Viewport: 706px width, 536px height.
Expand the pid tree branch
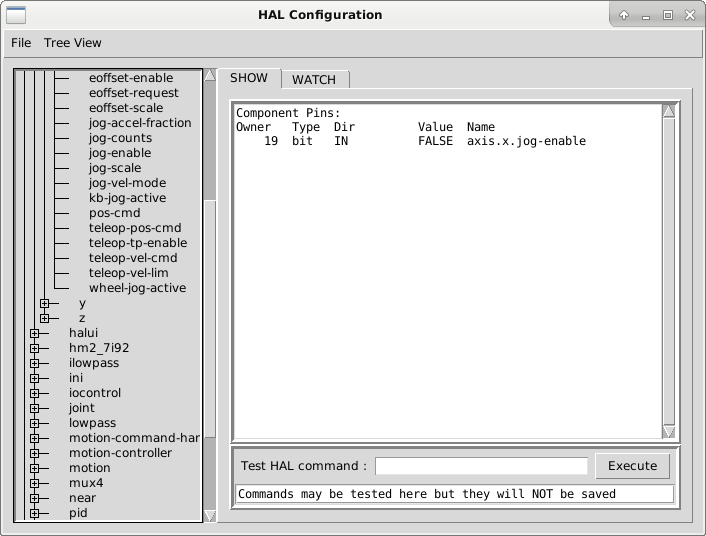[x=34, y=513]
